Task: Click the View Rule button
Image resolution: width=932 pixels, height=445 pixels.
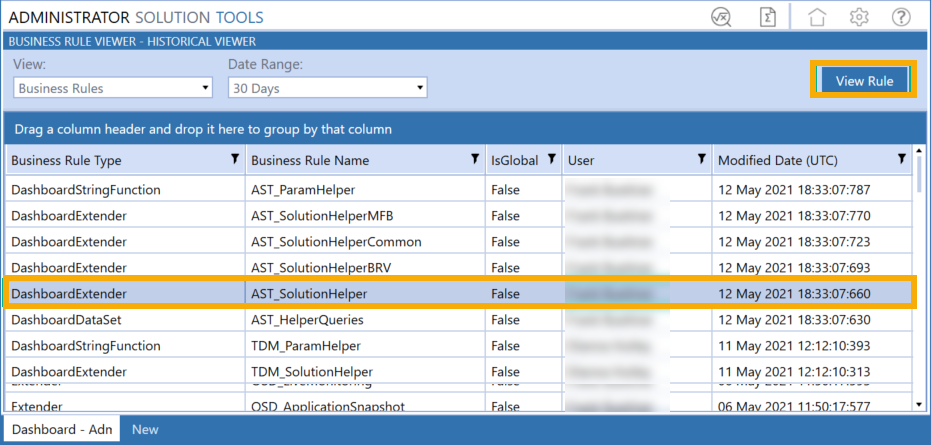Action: [x=864, y=81]
